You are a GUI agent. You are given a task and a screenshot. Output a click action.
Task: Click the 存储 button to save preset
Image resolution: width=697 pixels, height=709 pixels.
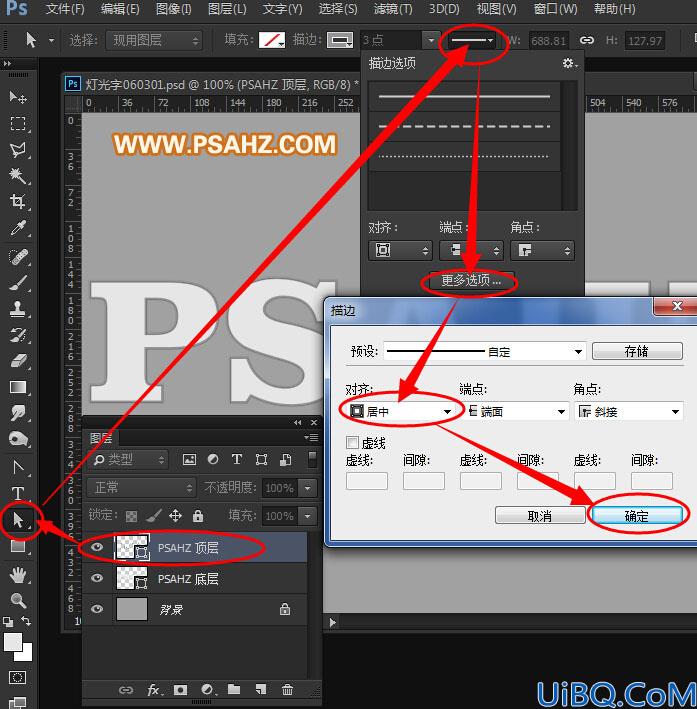(x=637, y=351)
